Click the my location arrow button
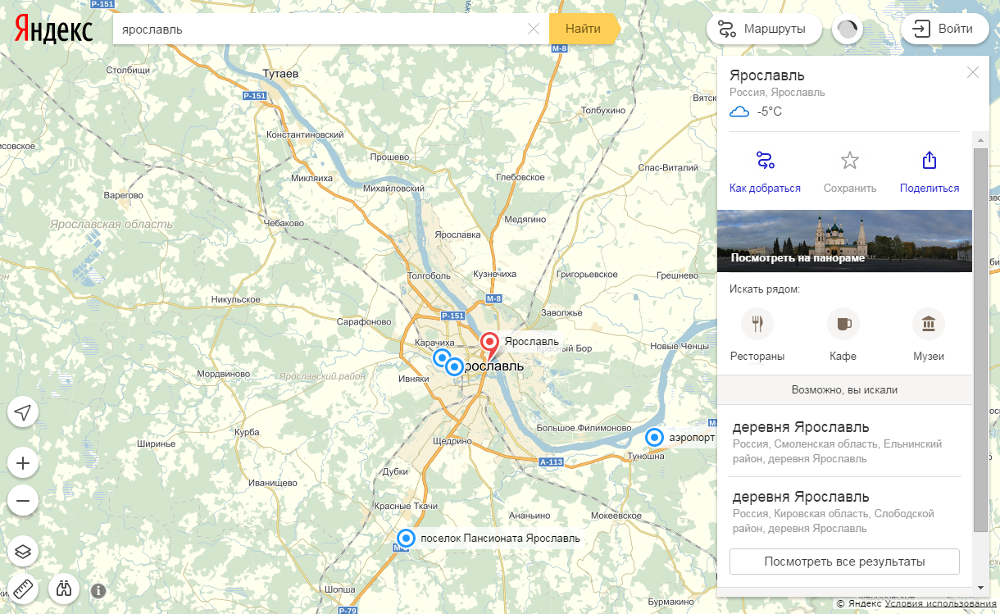1000x614 pixels. tap(23, 413)
